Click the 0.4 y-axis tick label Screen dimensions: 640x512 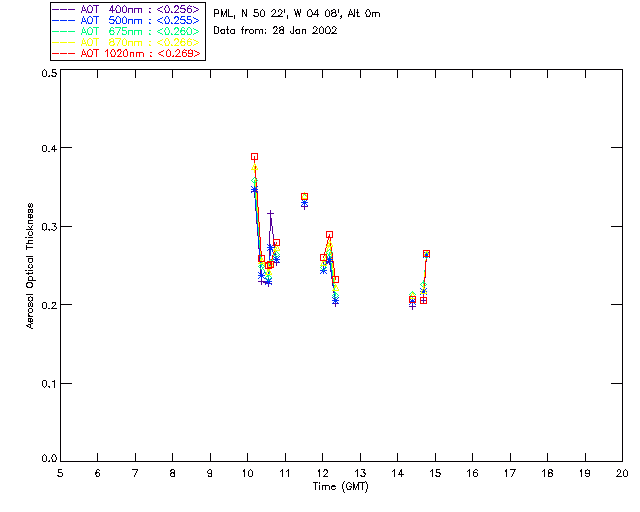coord(49,148)
